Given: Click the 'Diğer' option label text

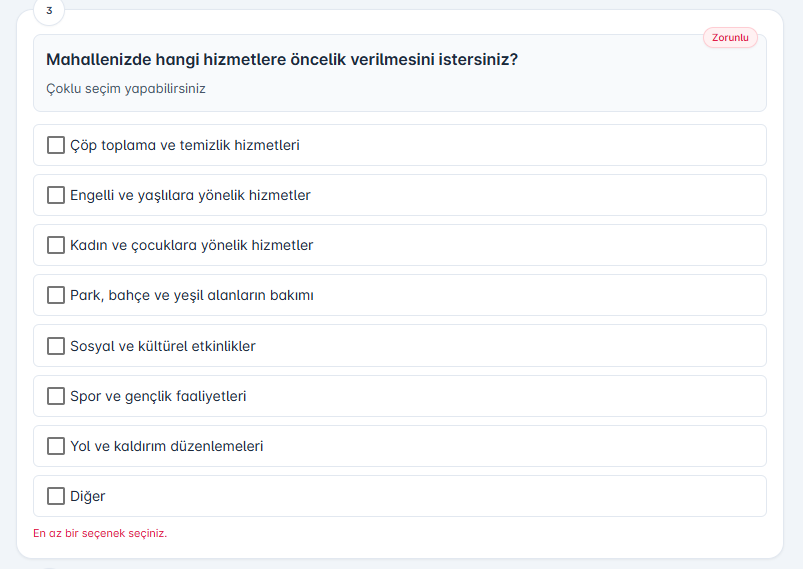Looking at the screenshot, I should pyautogui.click(x=87, y=496).
